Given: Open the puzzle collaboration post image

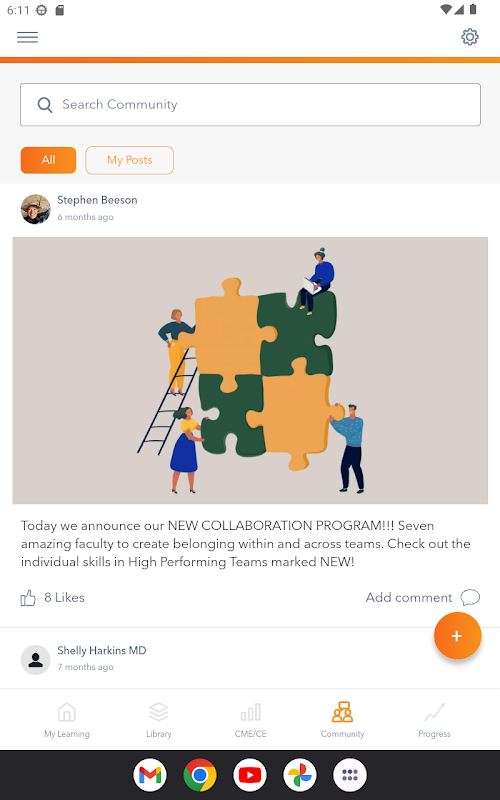Looking at the screenshot, I should point(250,370).
